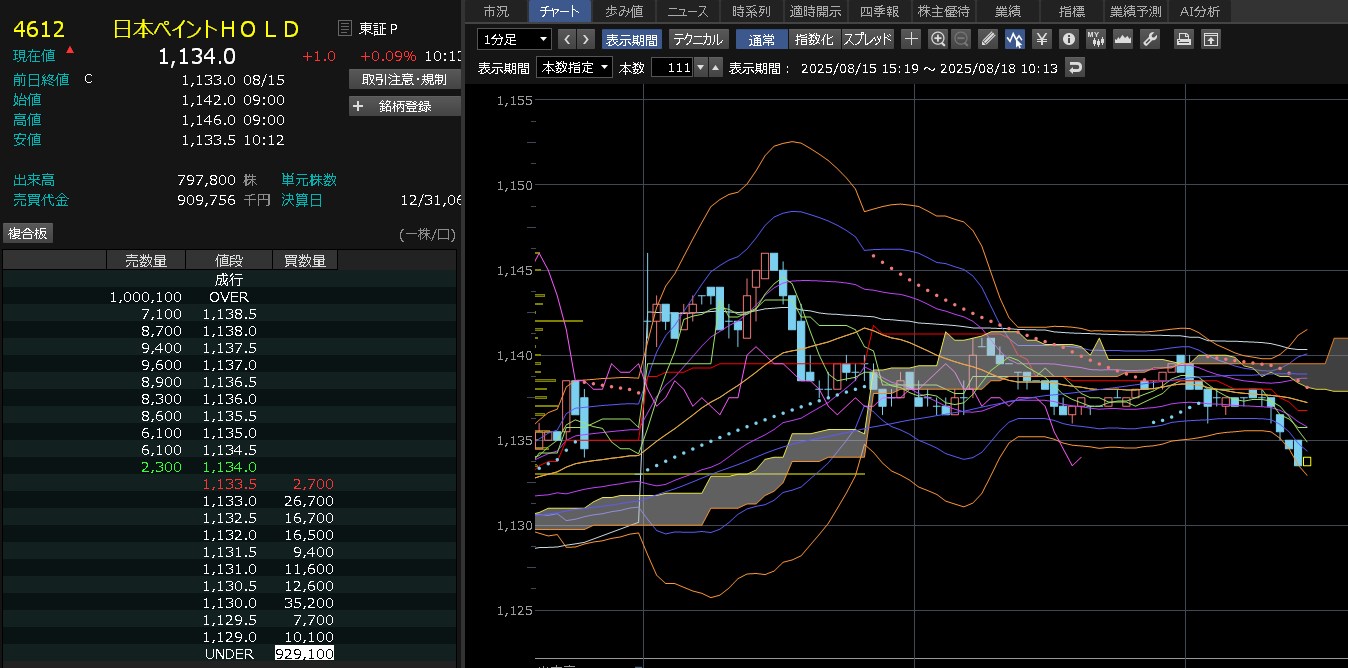Select 通常 chart scale mode
The width and height of the screenshot is (1348, 668).
(761, 39)
